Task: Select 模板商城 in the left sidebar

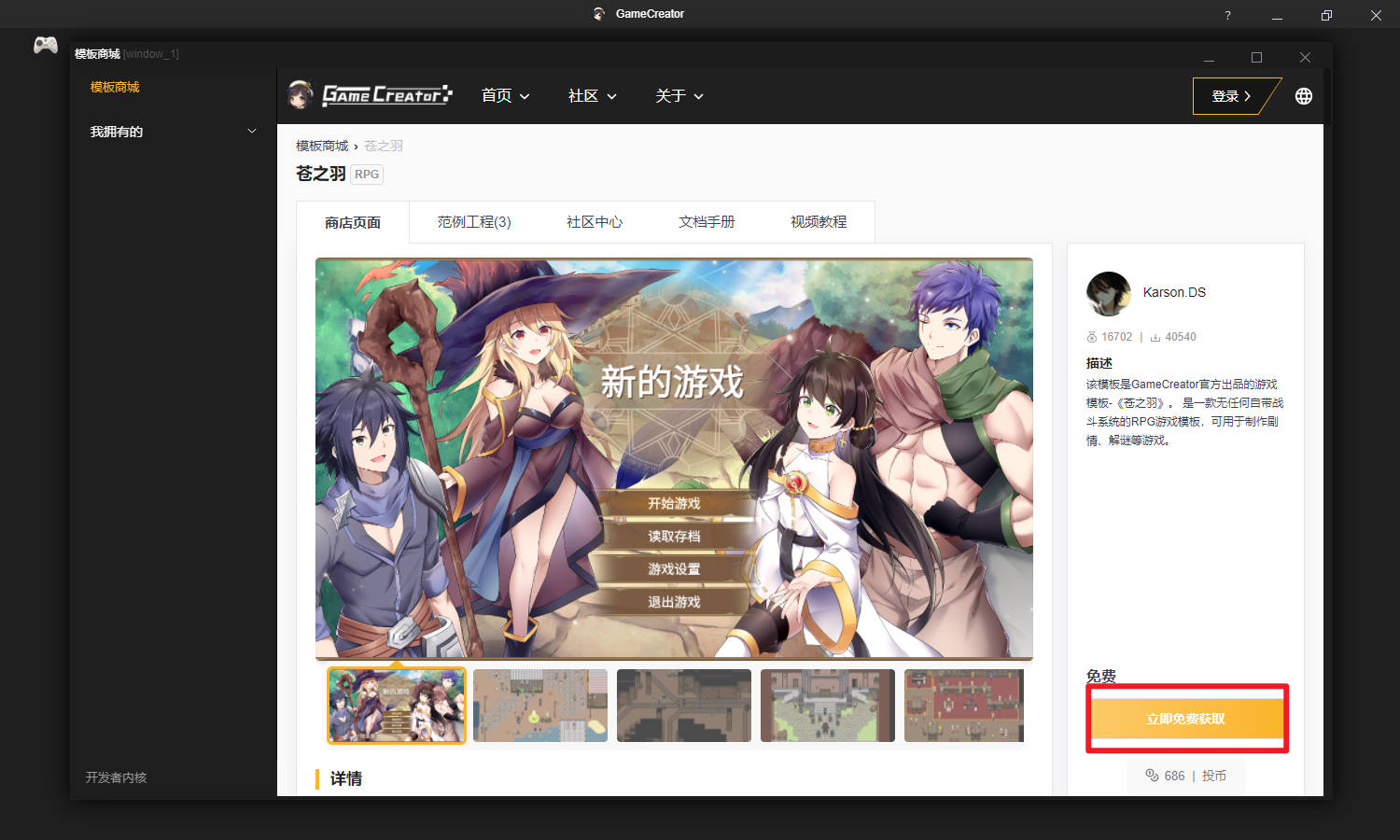Action: [115, 87]
